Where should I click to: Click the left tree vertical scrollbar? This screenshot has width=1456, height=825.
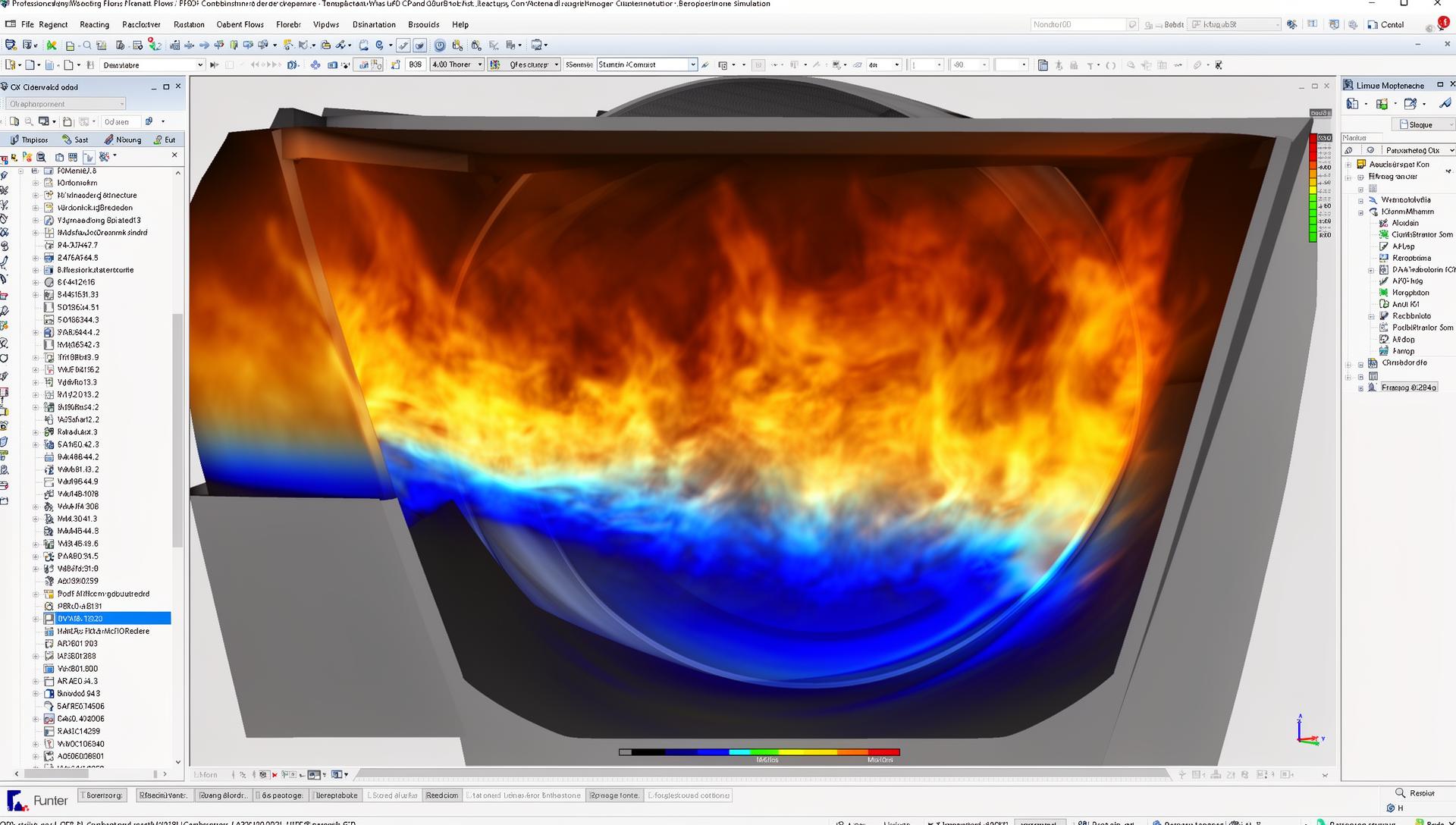(x=178, y=428)
